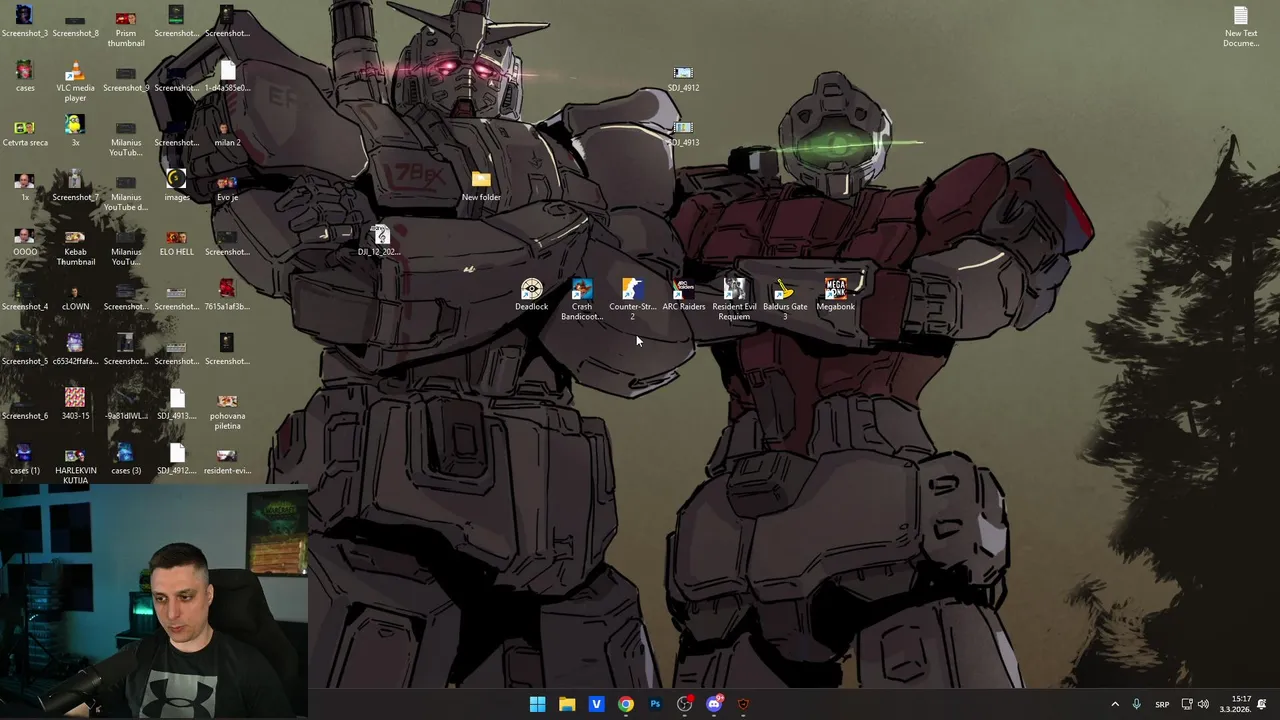Select the images file icon
The height and width of the screenshot is (720, 1280).
[x=176, y=186]
